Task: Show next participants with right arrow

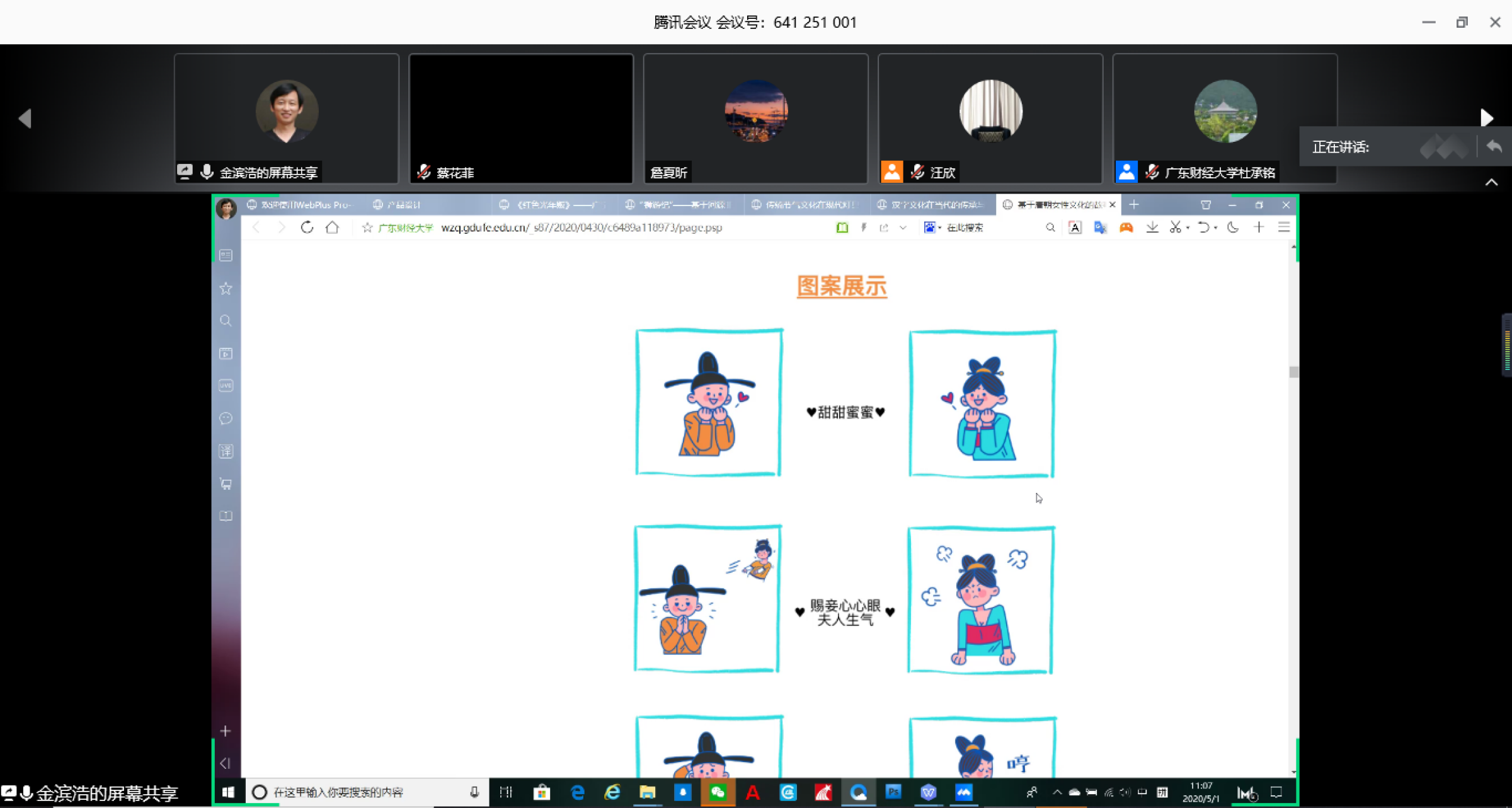Action: [x=1487, y=118]
